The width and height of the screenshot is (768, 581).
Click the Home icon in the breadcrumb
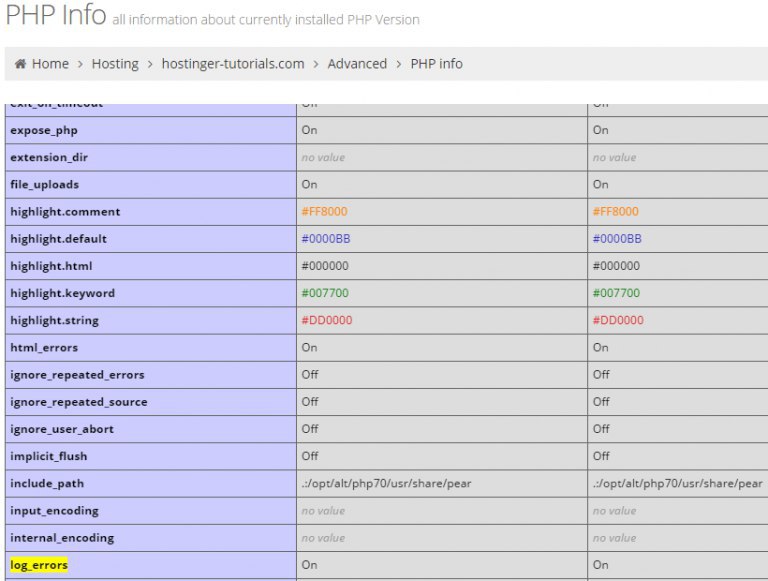20,64
